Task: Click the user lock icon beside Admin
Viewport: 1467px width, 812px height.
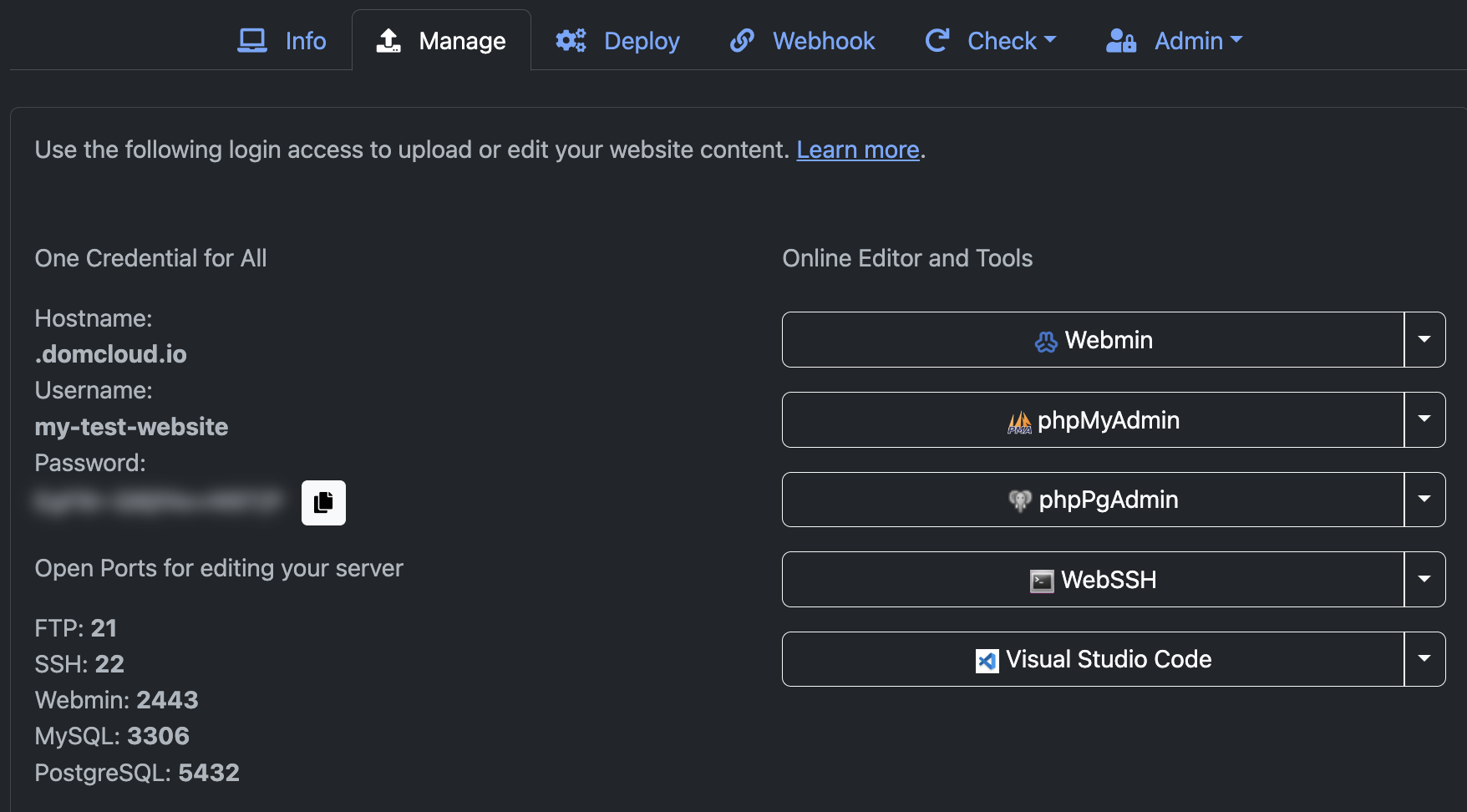Action: click(1121, 40)
